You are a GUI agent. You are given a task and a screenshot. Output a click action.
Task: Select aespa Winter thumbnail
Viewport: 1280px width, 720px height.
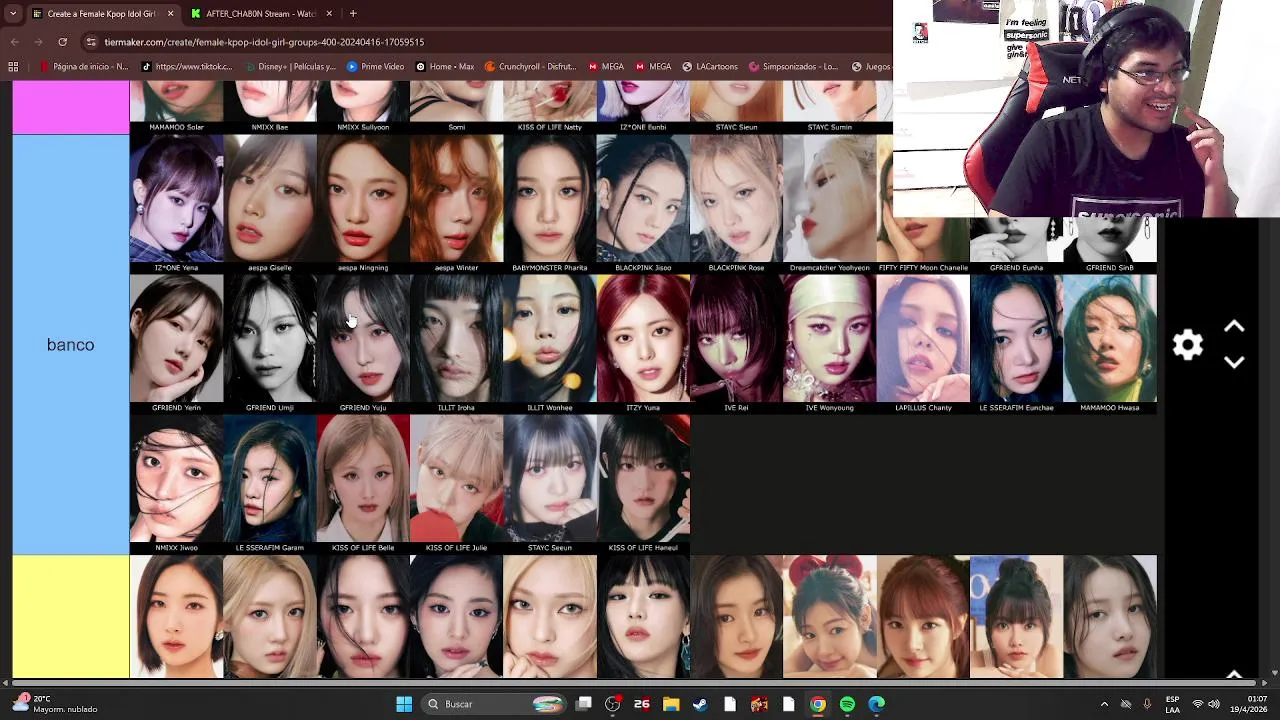coord(456,204)
